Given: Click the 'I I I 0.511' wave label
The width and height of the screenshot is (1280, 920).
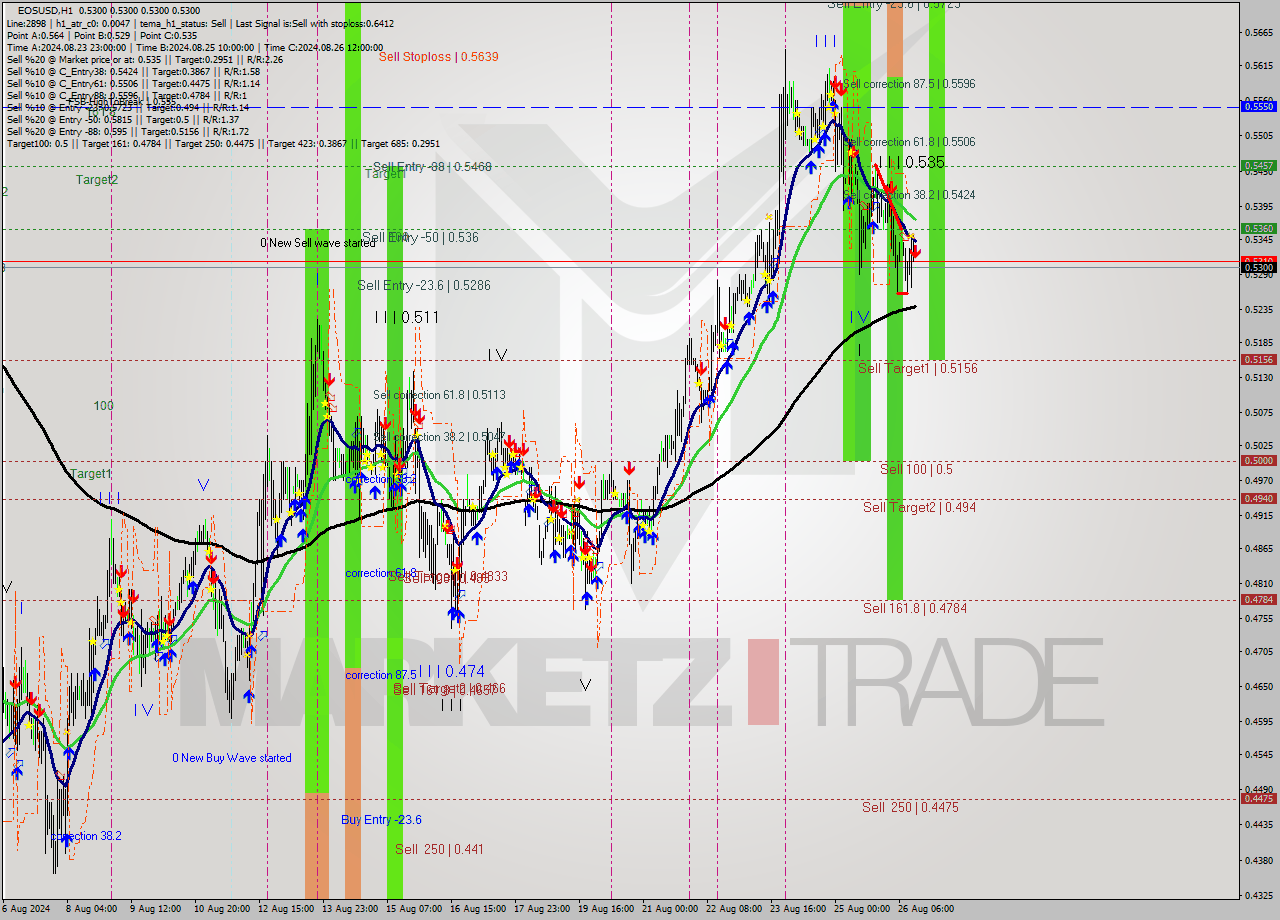Looking at the screenshot, I should coord(407,317).
